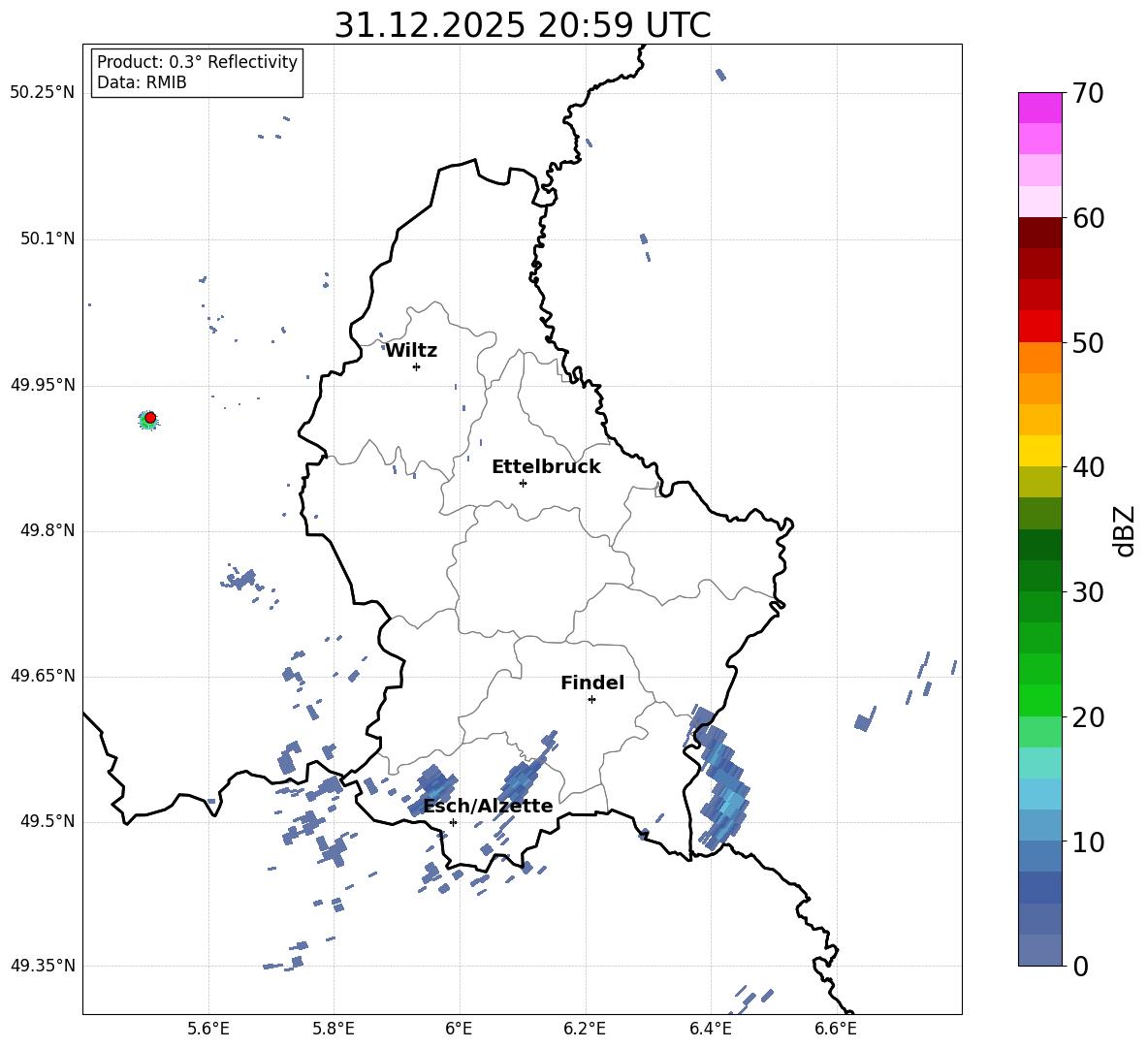Click the 5.8°E longitude label
The width and height of the screenshot is (1148, 1048).
[334, 1029]
